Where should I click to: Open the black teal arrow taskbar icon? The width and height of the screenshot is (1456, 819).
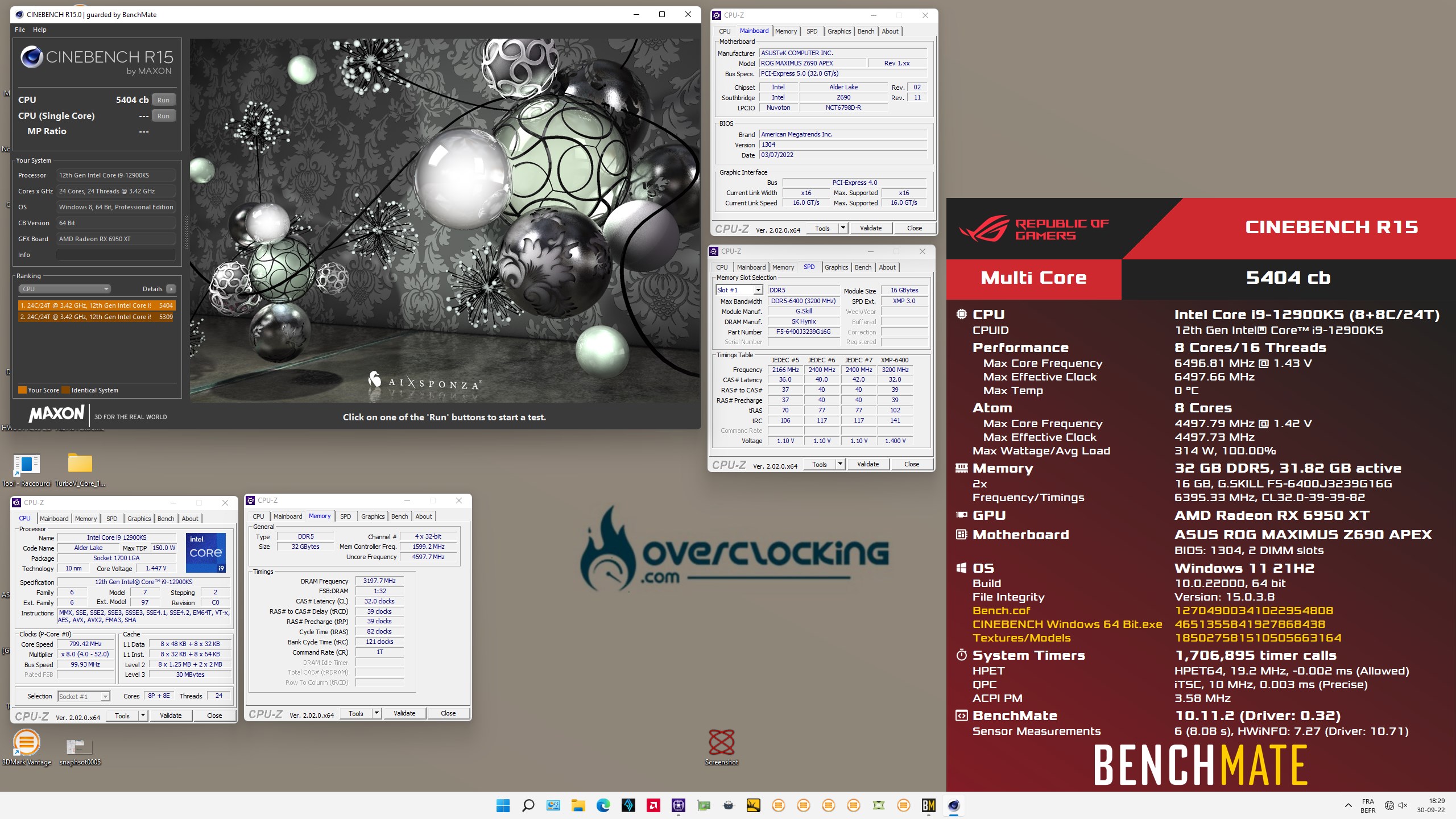tap(628, 805)
